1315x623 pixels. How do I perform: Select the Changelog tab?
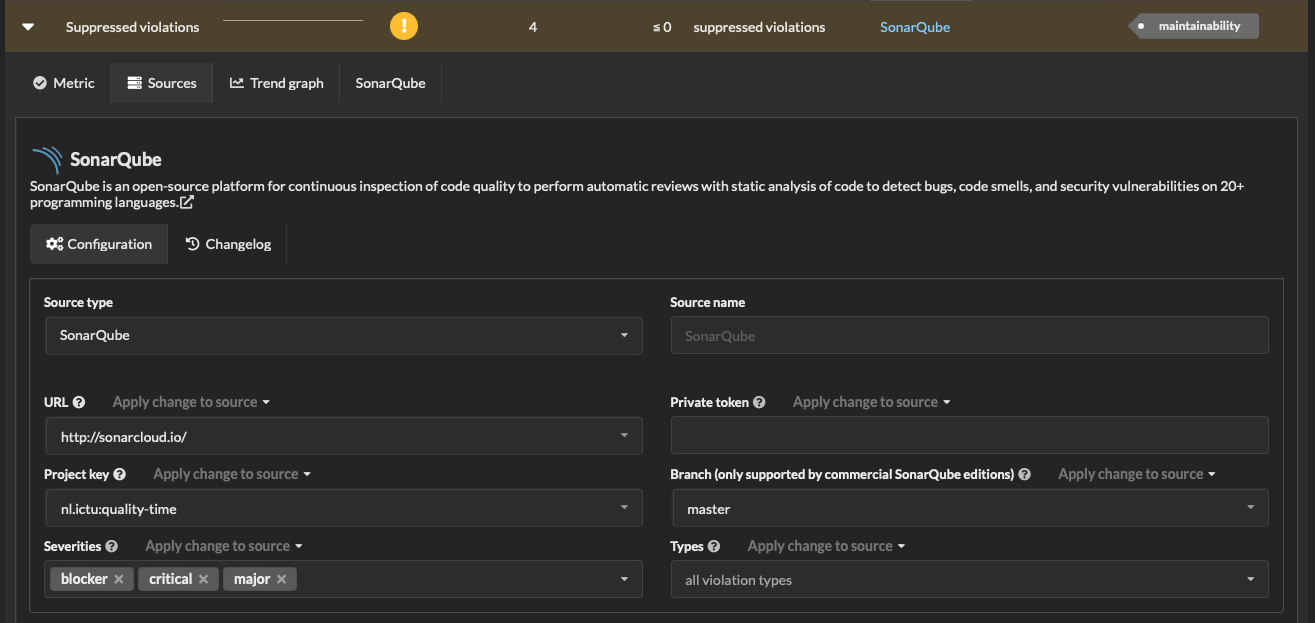point(228,244)
